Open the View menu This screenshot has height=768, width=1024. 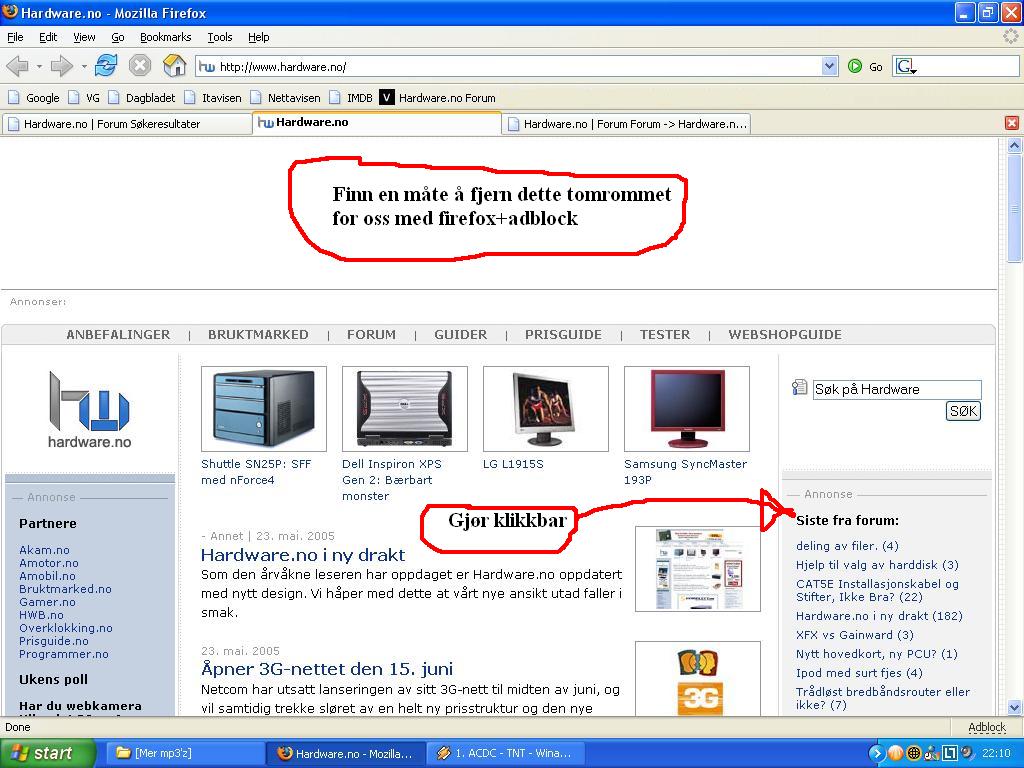tap(84, 37)
